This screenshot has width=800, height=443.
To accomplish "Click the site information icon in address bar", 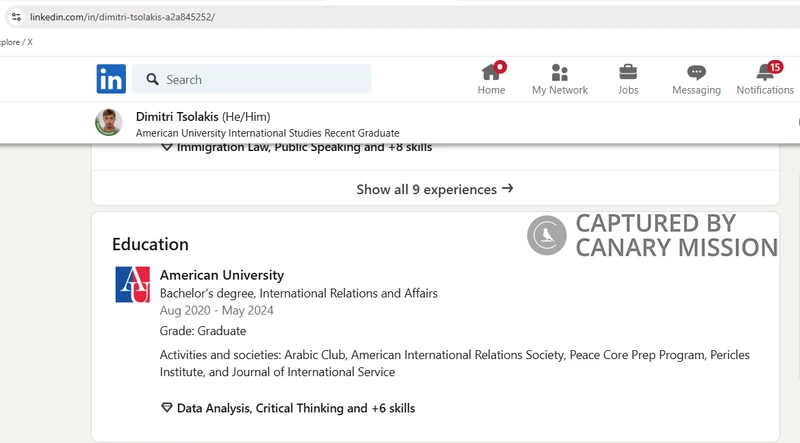I will coord(16,17).
